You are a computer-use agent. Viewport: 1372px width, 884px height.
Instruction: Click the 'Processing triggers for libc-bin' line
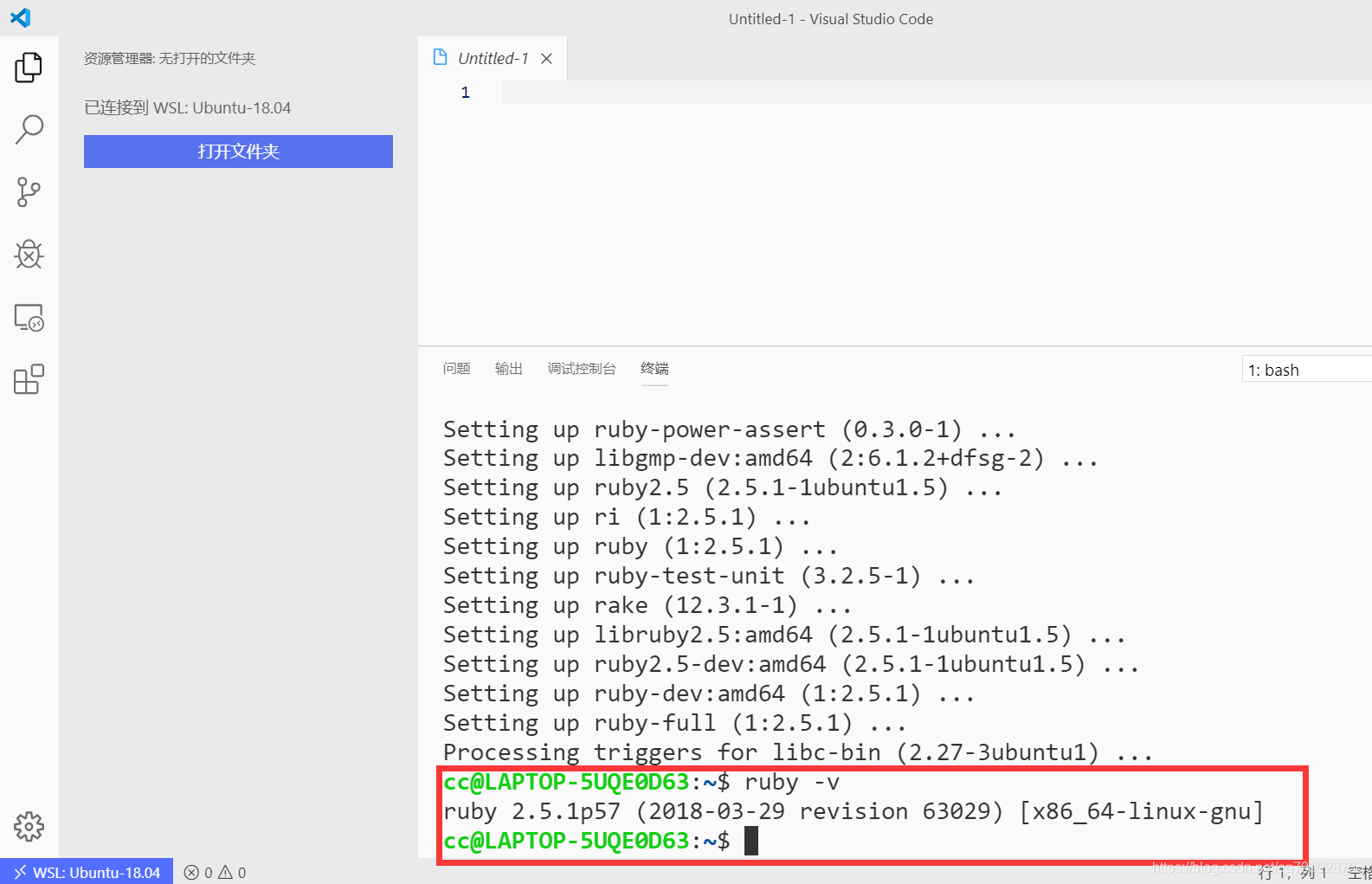pyautogui.click(x=798, y=752)
